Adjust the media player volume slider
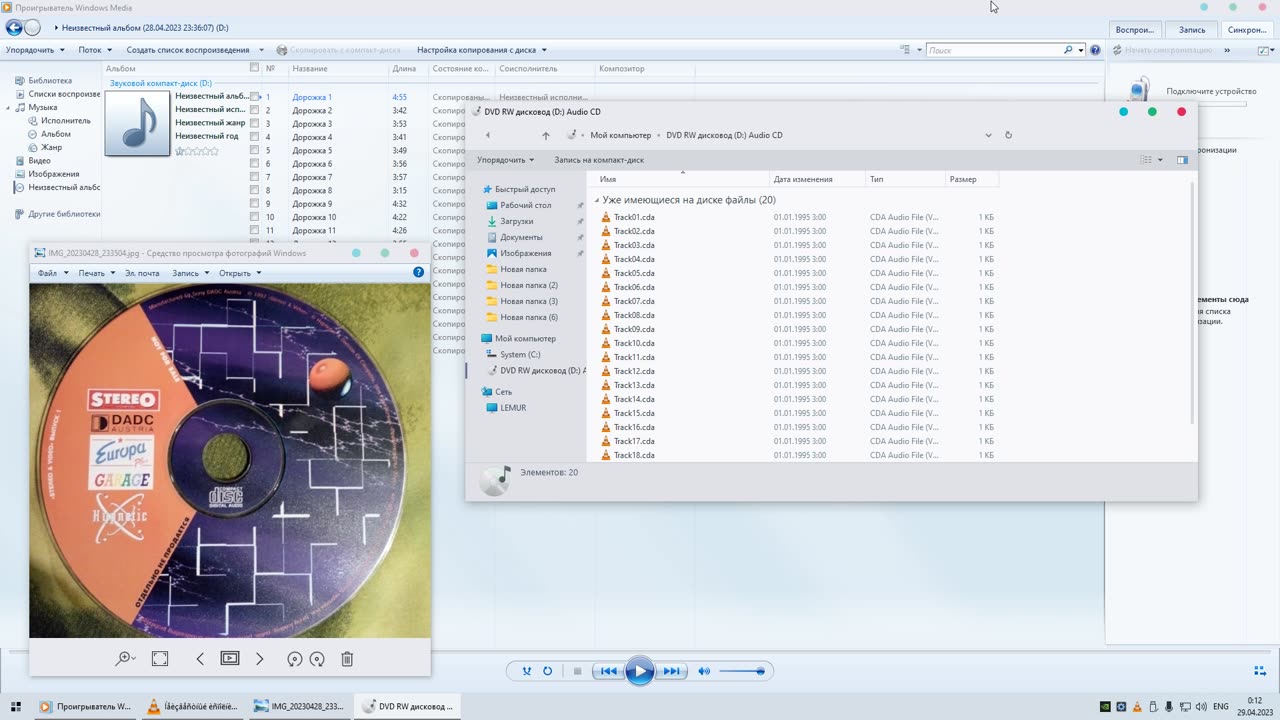The image size is (1280, 720). [x=742, y=671]
